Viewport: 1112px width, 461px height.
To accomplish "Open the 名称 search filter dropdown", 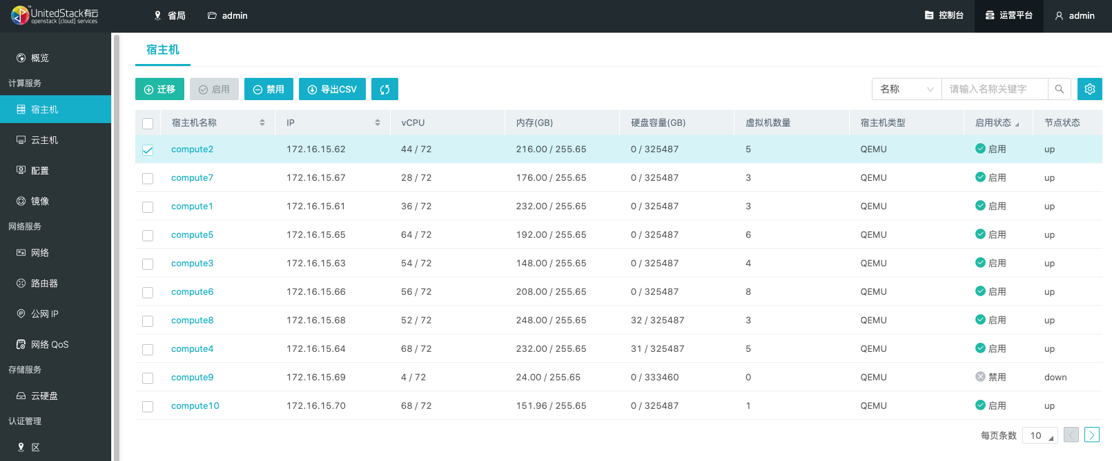I will click(906, 89).
